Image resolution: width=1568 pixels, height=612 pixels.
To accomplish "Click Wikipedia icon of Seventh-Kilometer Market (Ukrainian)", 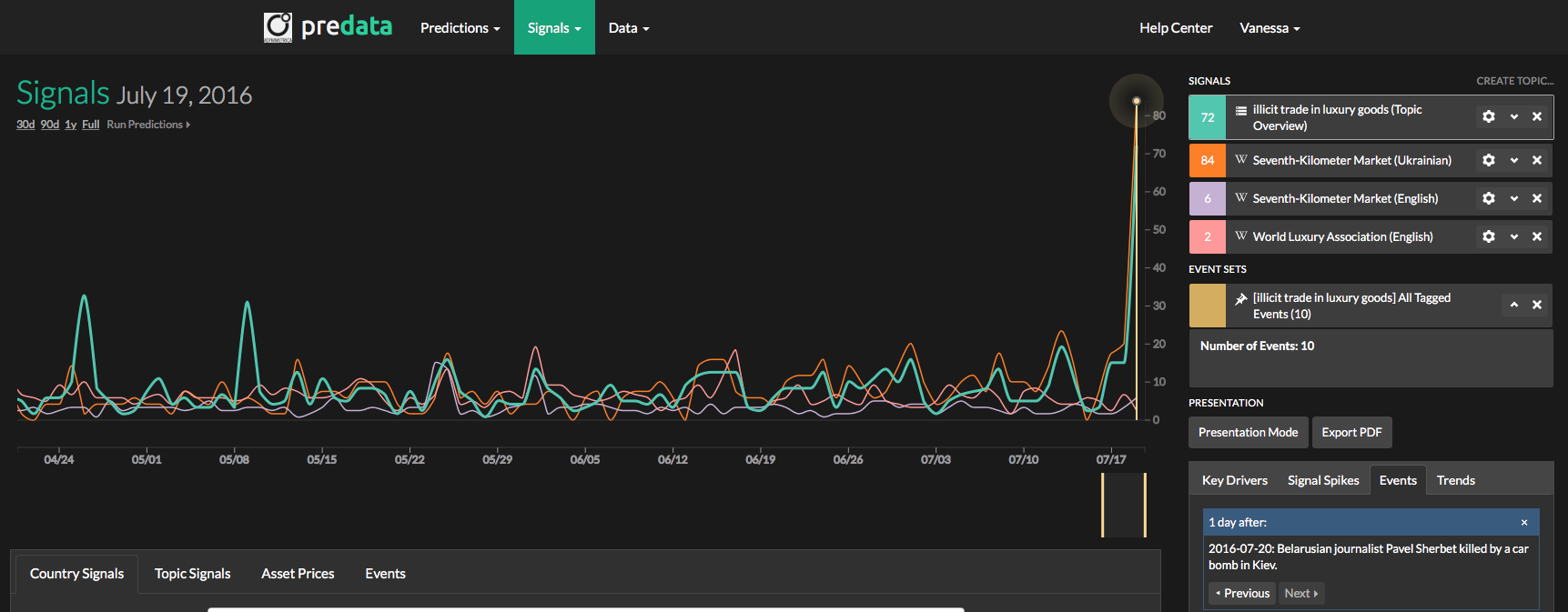I will click(x=1241, y=159).
